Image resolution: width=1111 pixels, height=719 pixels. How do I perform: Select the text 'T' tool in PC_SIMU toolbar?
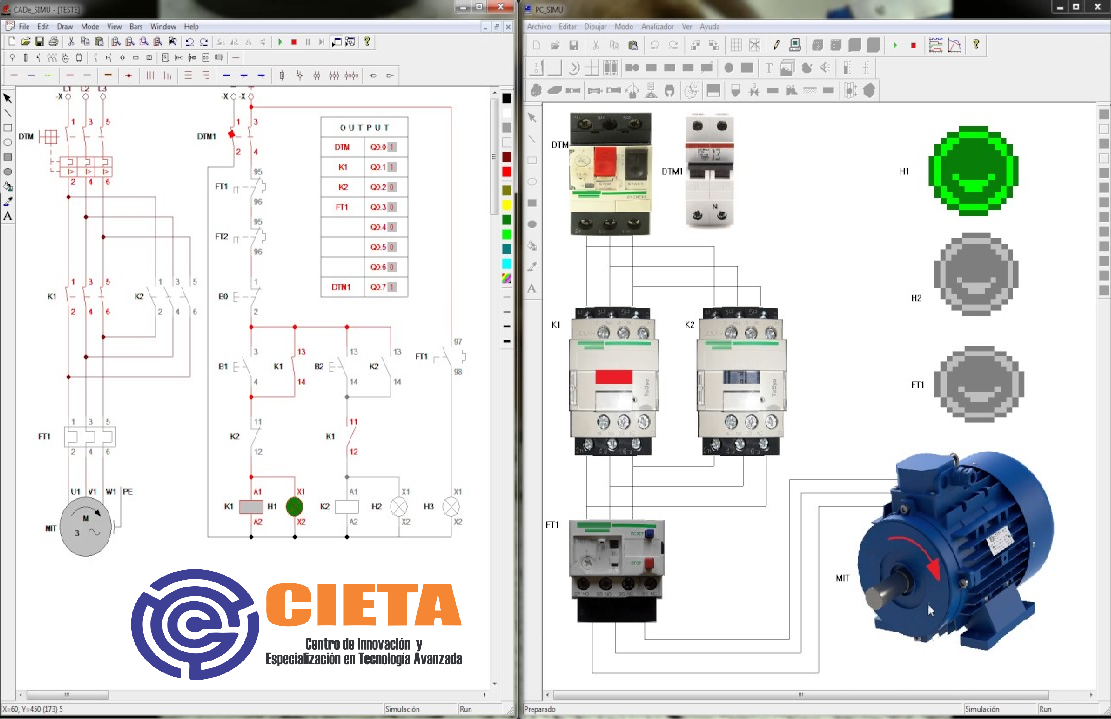(x=769, y=68)
